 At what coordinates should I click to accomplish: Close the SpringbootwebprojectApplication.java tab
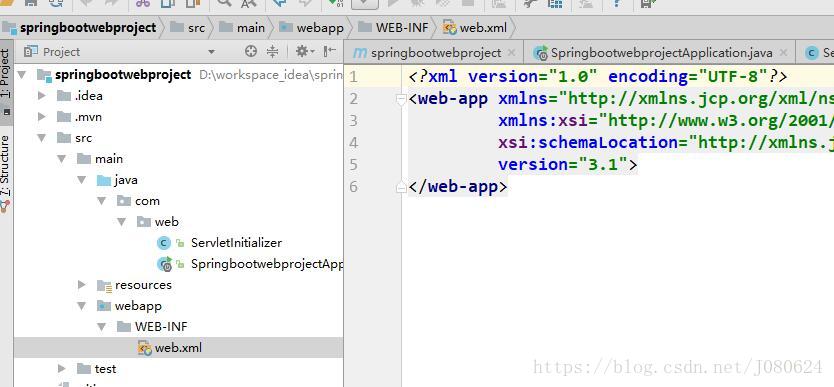click(783, 53)
